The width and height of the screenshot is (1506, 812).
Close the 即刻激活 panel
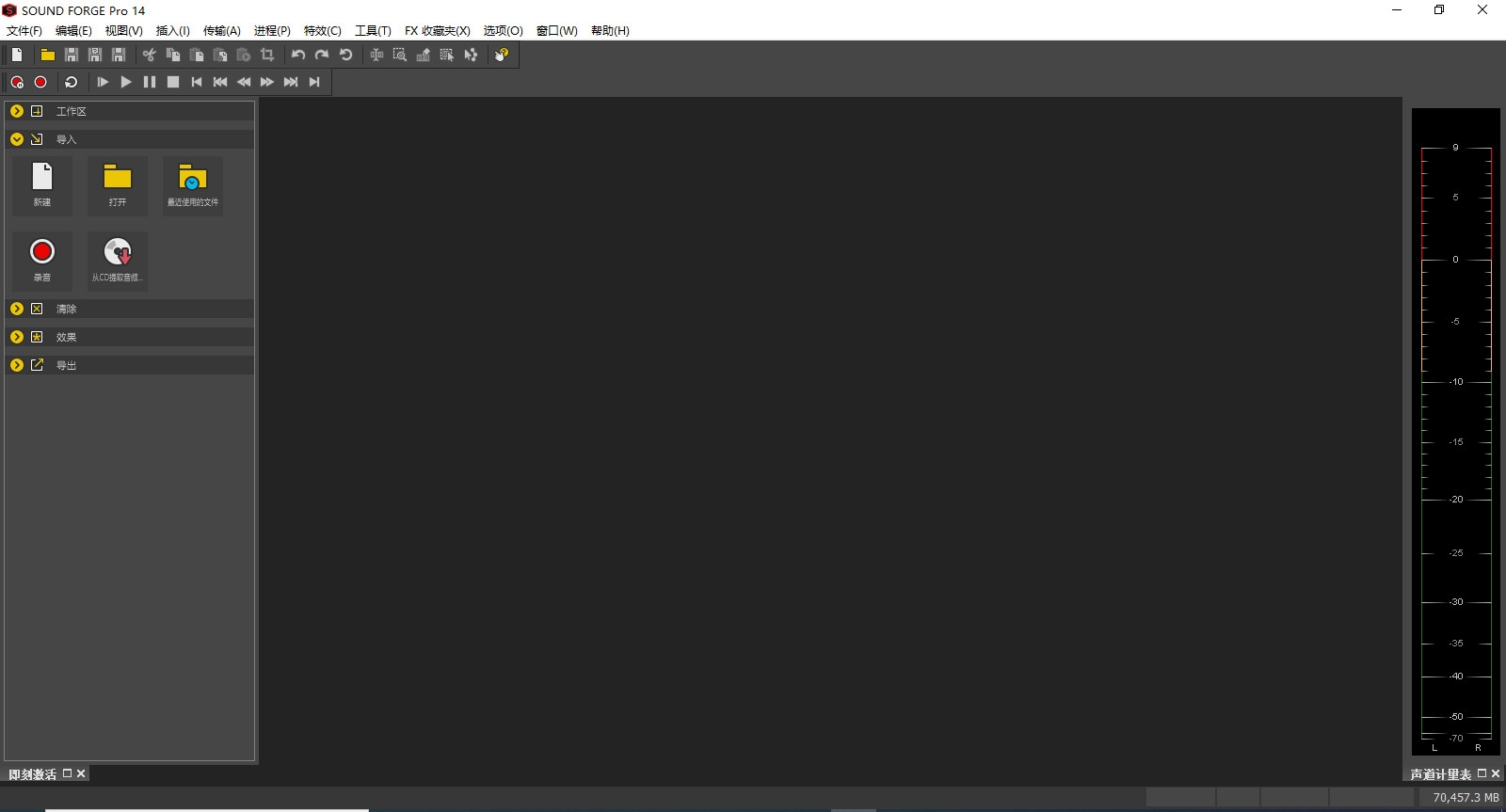point(81,773)
